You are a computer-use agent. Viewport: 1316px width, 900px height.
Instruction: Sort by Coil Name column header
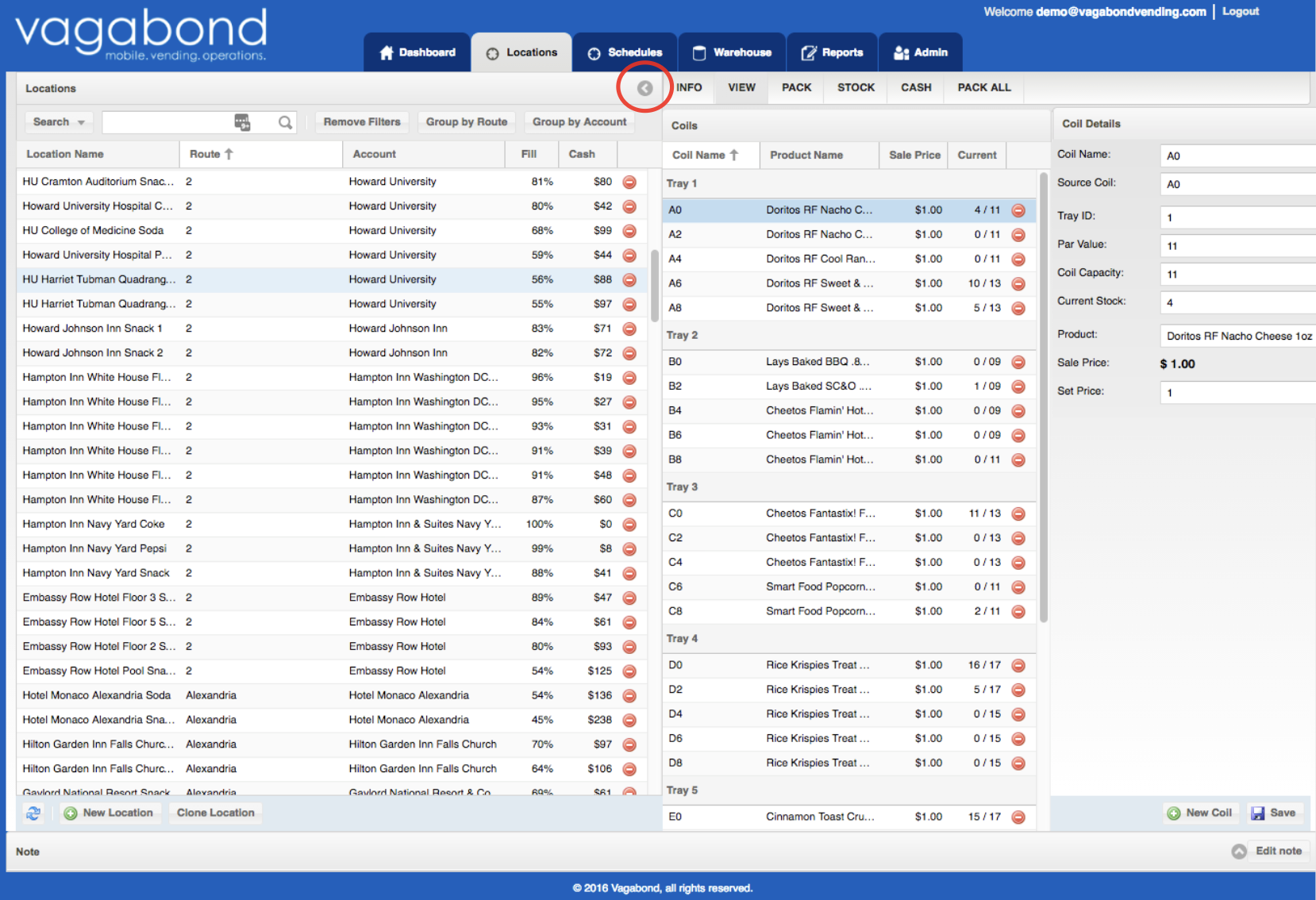pyautogui.click(x=710, y=155)
